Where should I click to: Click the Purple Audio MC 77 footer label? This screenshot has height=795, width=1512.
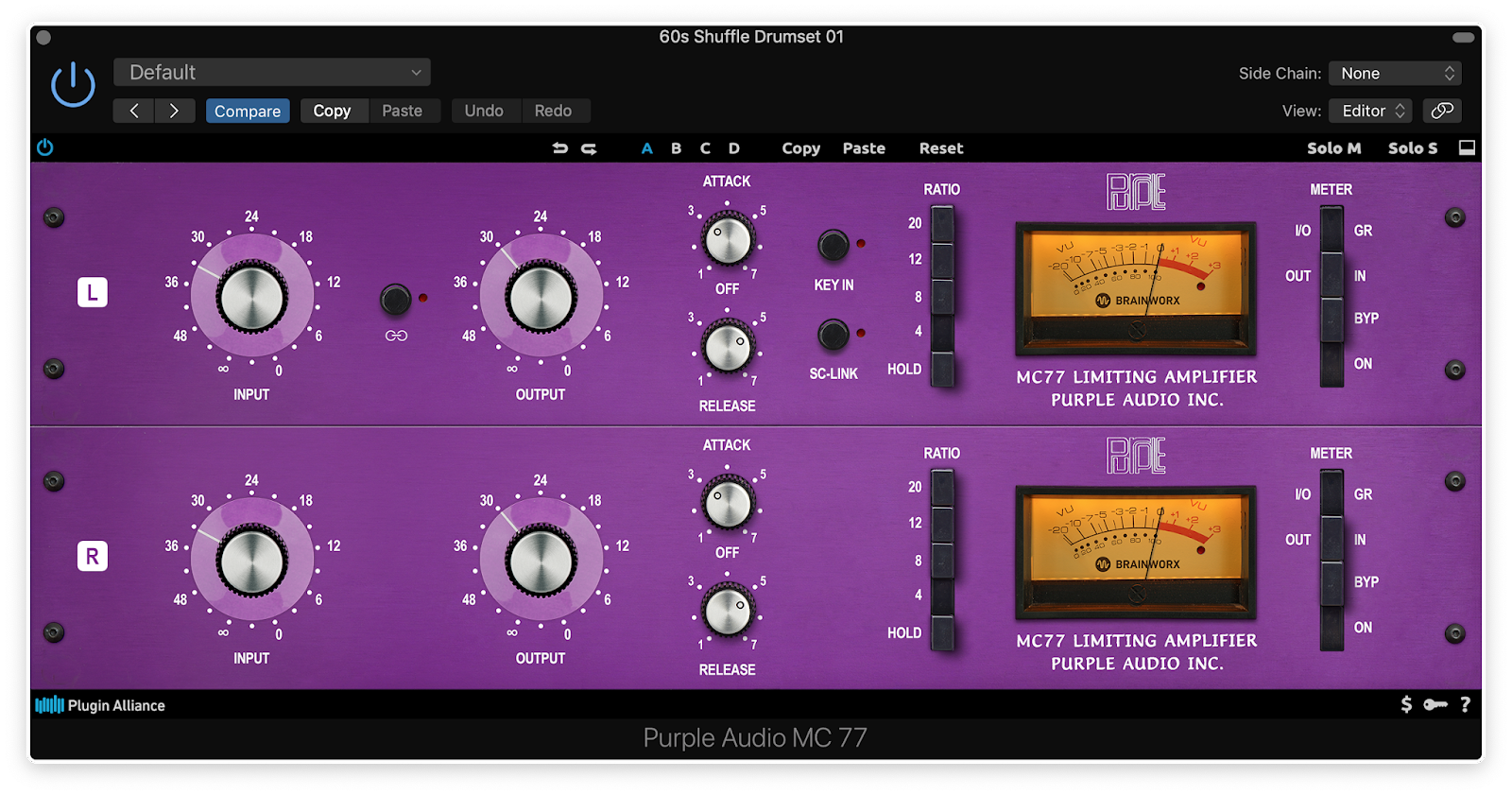point(755,737)
